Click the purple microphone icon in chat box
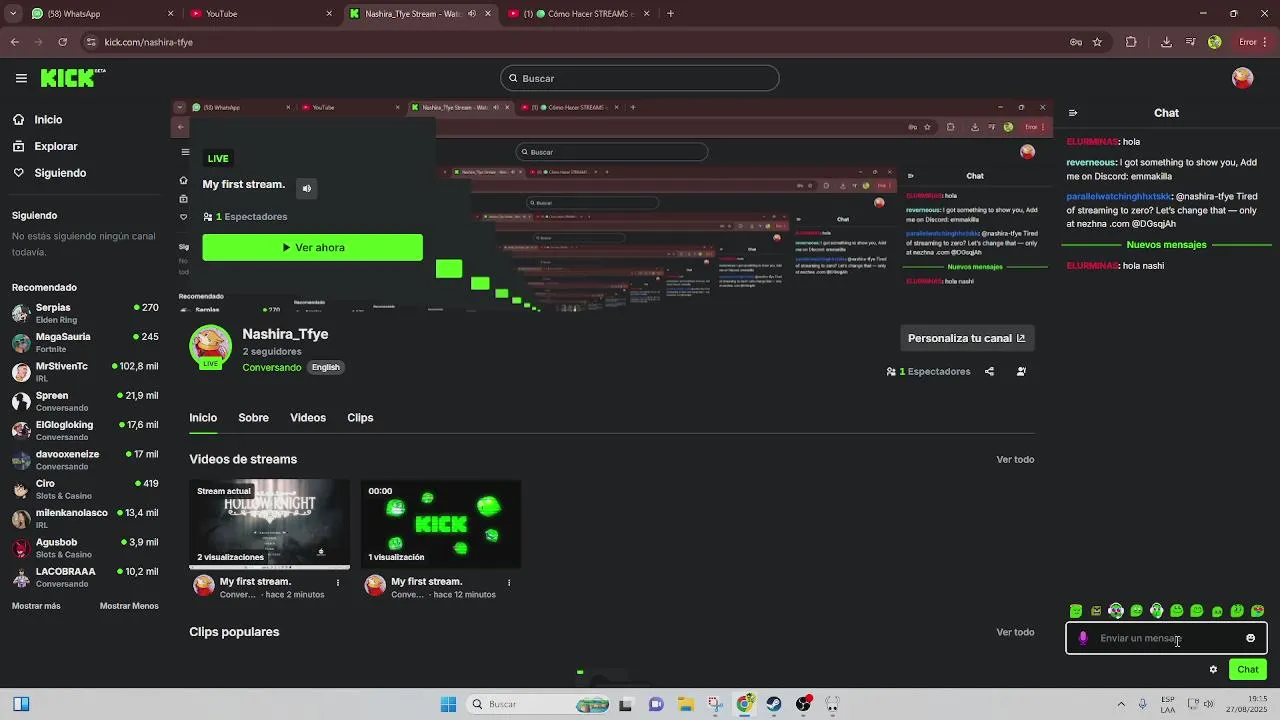This screenshot has width=1280, height=720. [x=1083, y=638]
